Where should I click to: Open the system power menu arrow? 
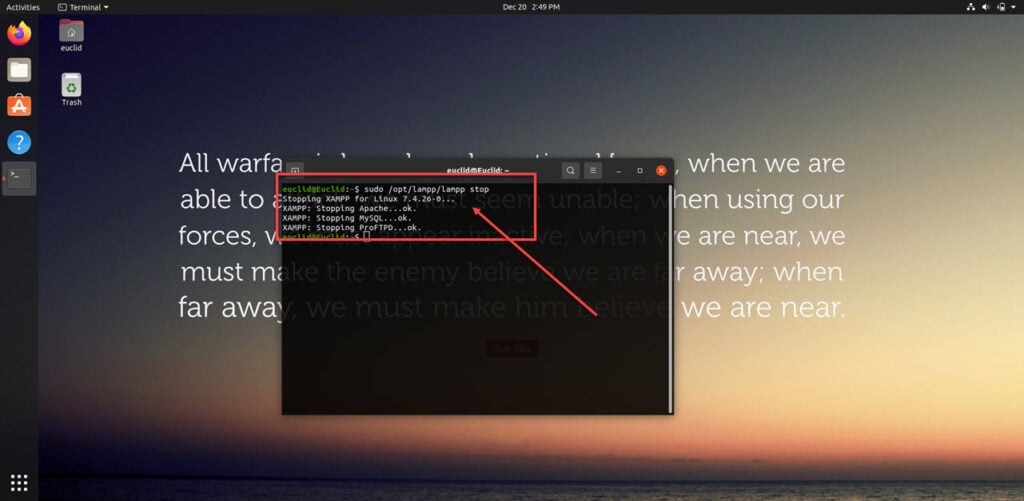point(1014,7)
